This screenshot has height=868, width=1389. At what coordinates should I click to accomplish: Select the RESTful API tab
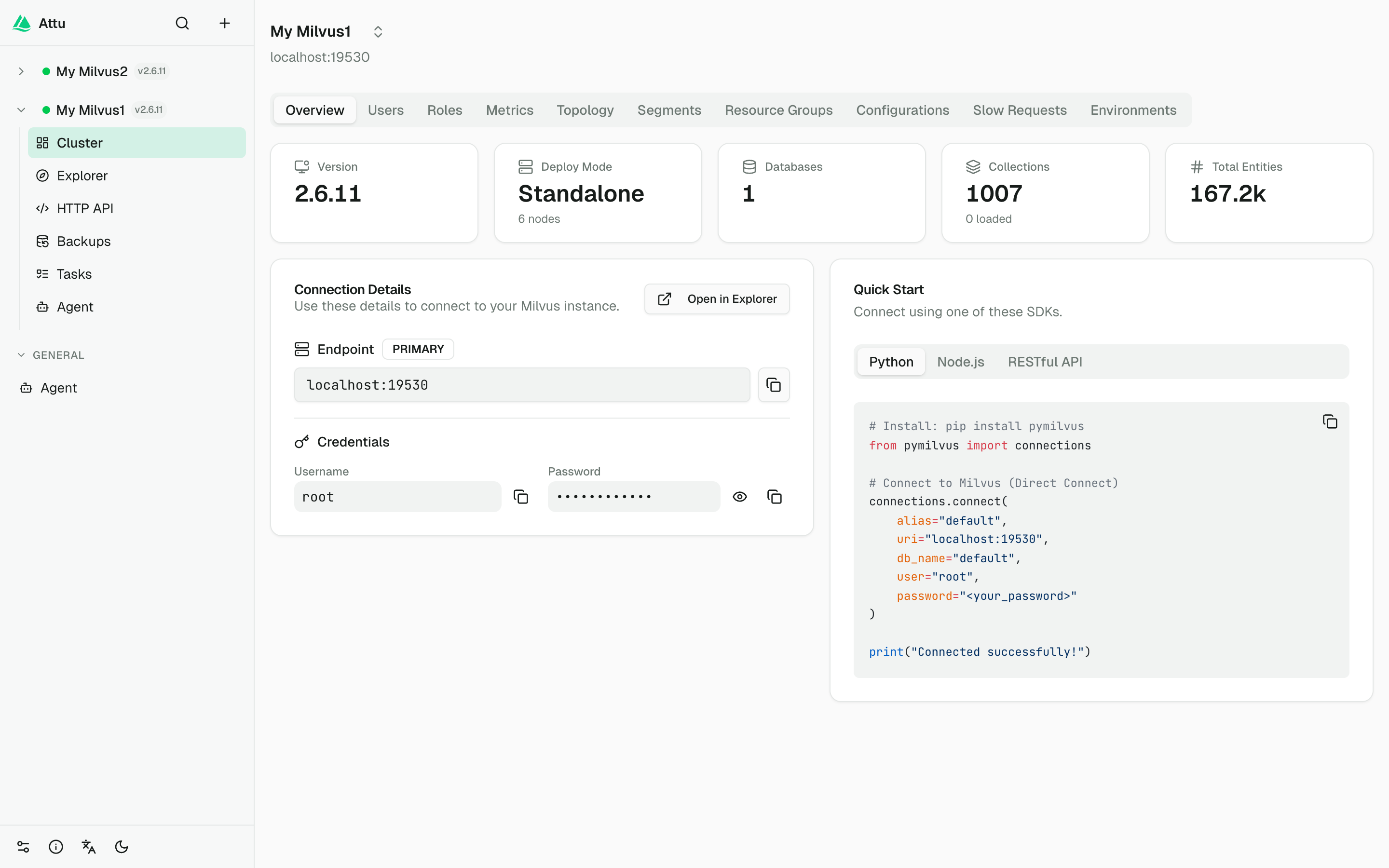point(1045,362)
